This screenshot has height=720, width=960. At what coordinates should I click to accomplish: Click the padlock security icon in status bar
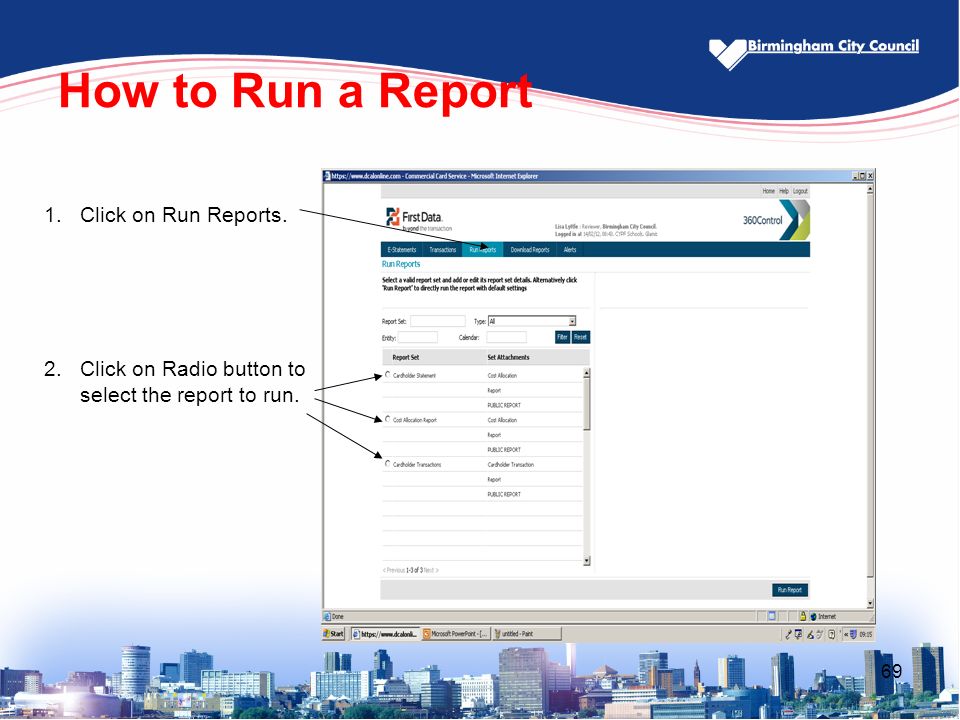click(x=802, y=617)
